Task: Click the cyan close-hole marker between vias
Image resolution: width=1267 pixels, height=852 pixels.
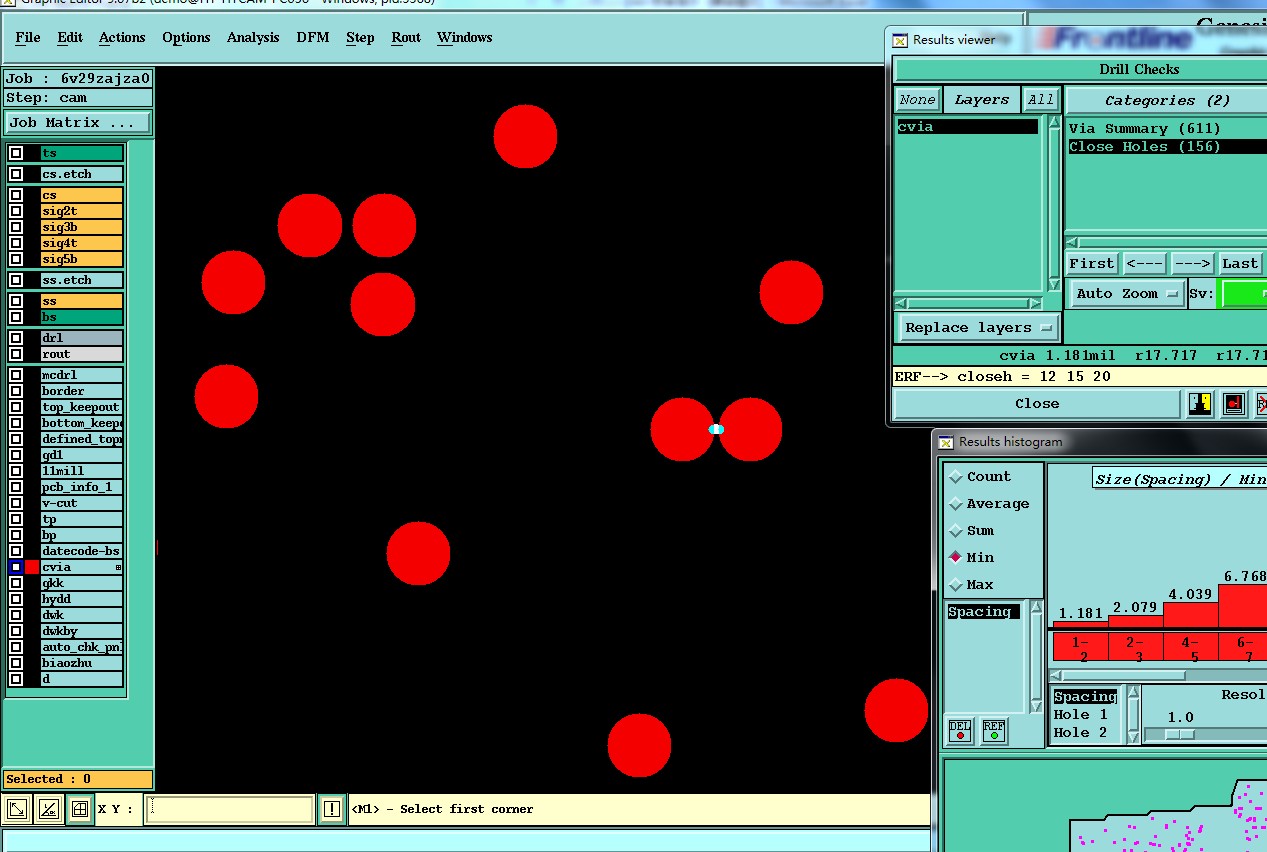Action: click(x=716, y=429)
